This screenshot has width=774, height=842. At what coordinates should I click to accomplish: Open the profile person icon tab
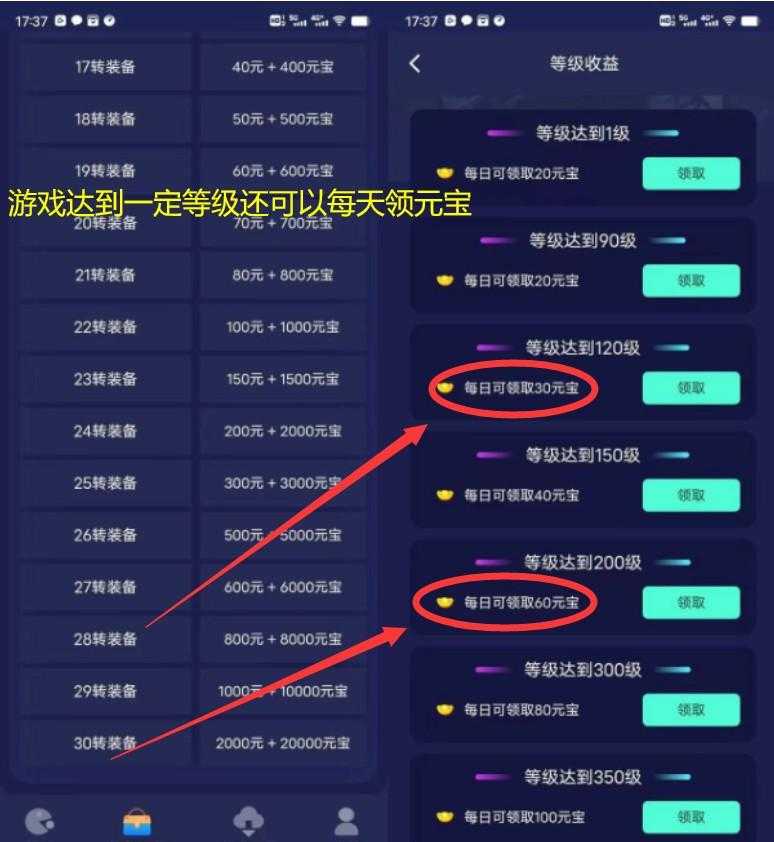(346, 821)
